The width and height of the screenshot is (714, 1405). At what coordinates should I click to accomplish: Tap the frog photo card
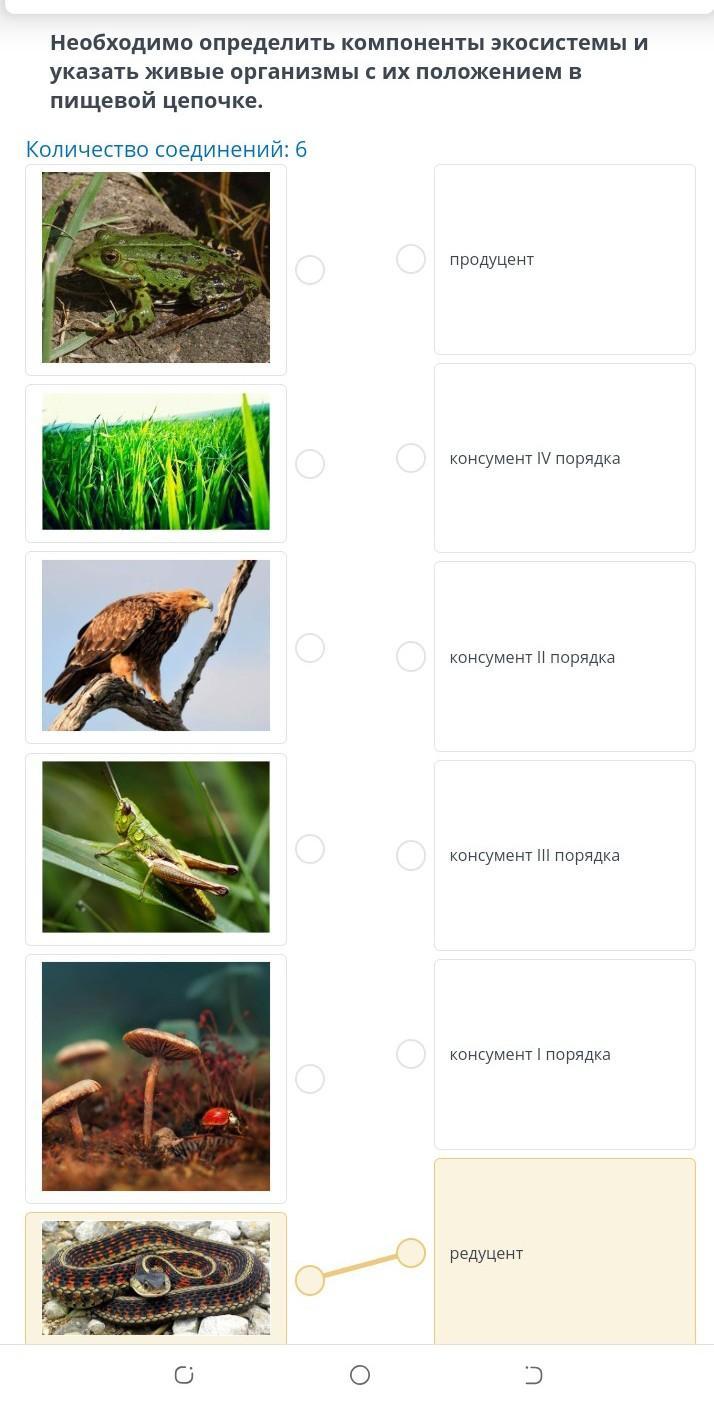[156, 270]
